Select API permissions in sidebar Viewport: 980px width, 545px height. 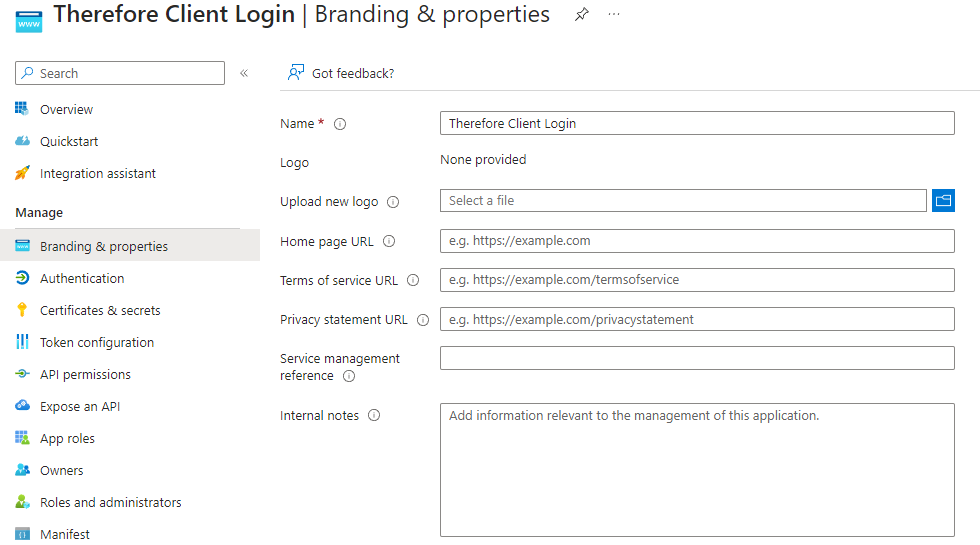pos(85,375)
